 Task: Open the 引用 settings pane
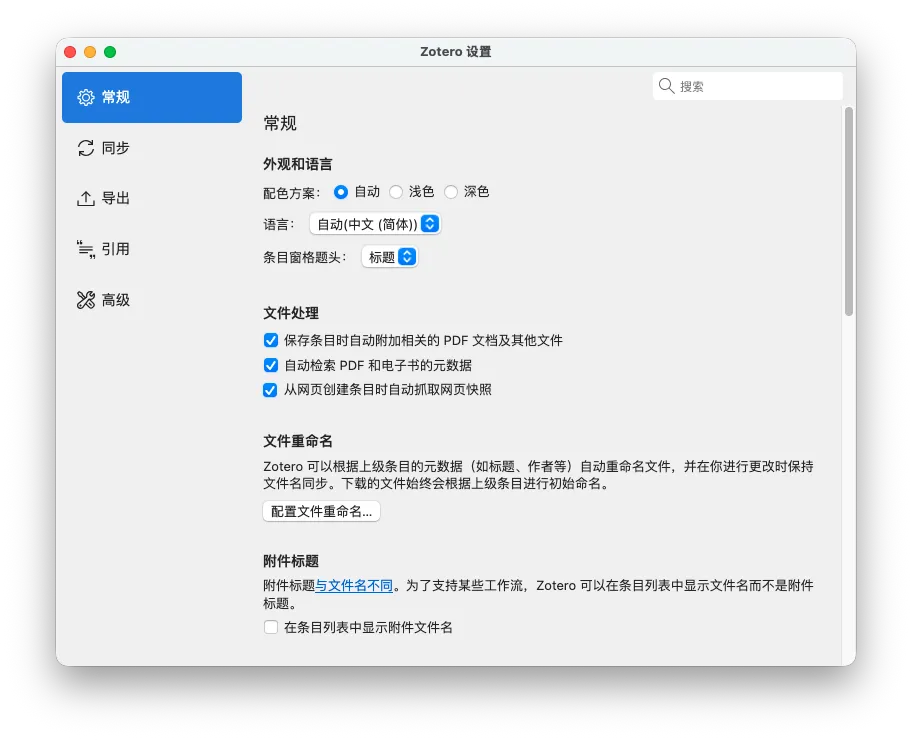point(152,250)
